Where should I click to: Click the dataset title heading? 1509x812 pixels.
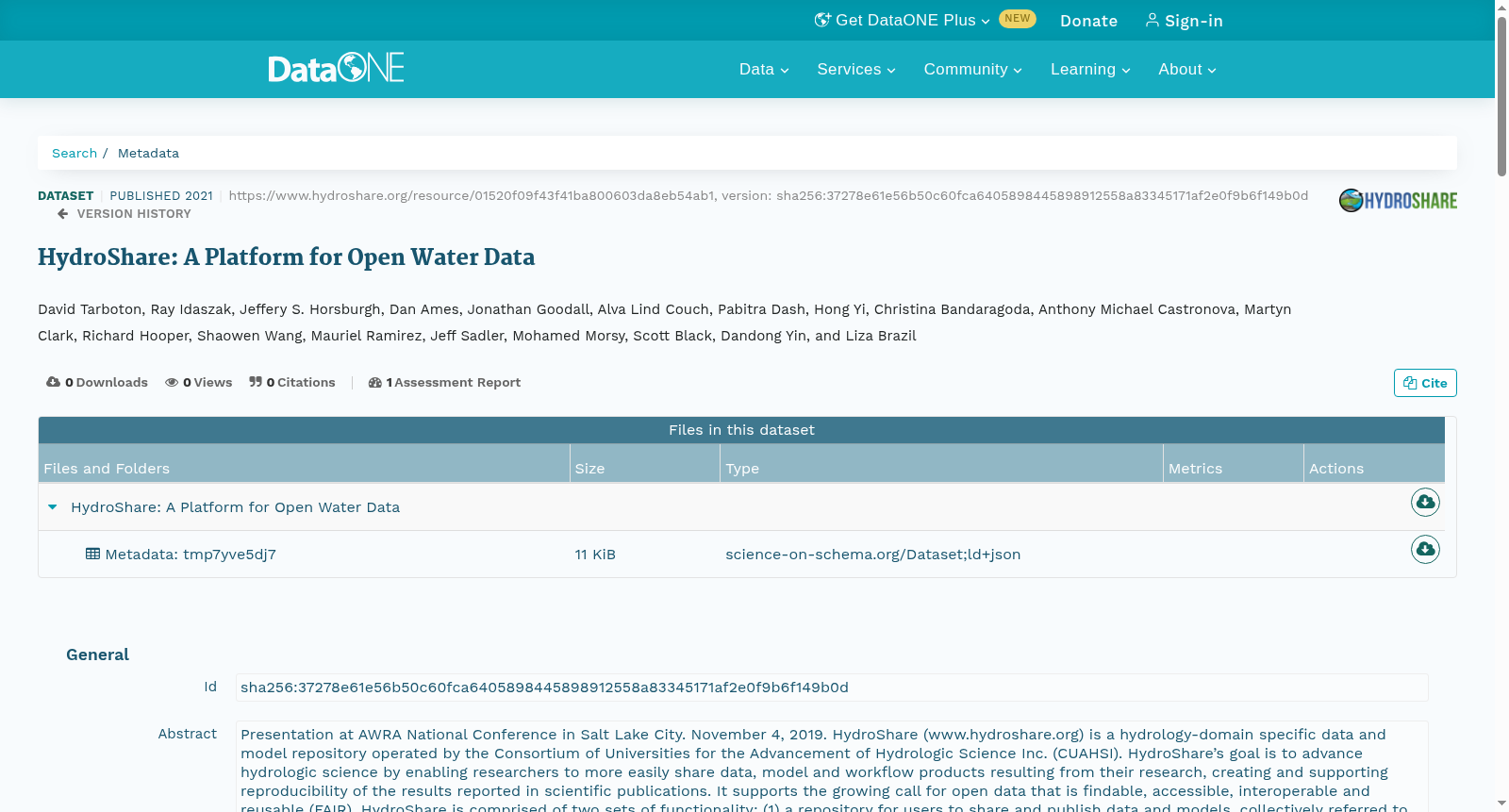pyautogui.click(x=286, y=257)
